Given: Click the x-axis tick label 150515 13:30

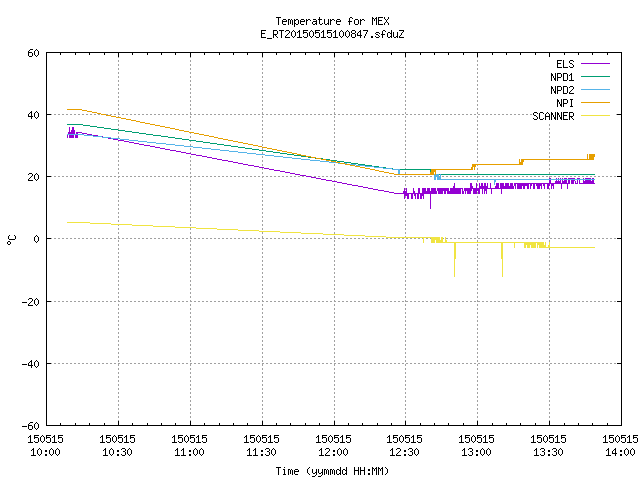Looking at the screenshot, I should 549,445.
